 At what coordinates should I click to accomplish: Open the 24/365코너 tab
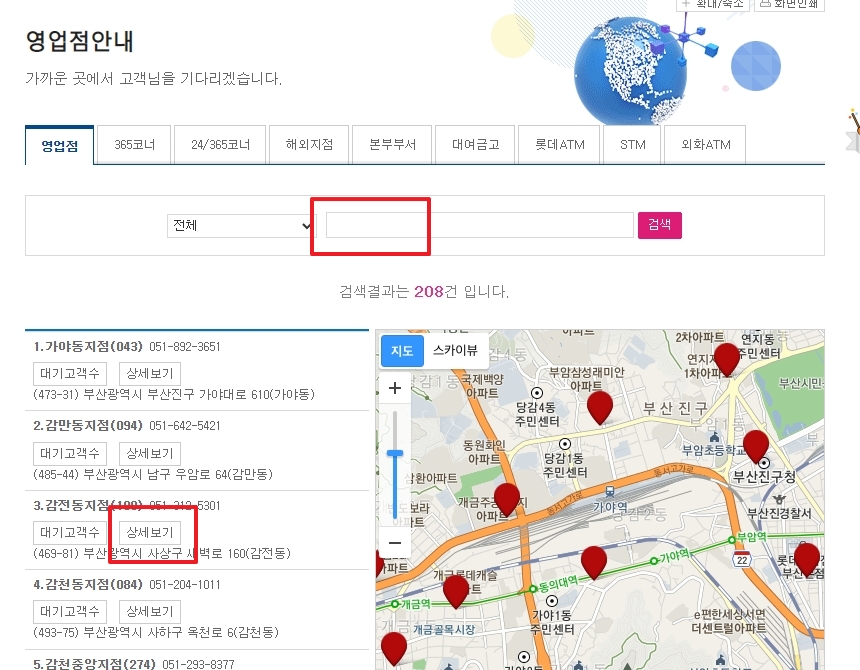click(220, 145)
